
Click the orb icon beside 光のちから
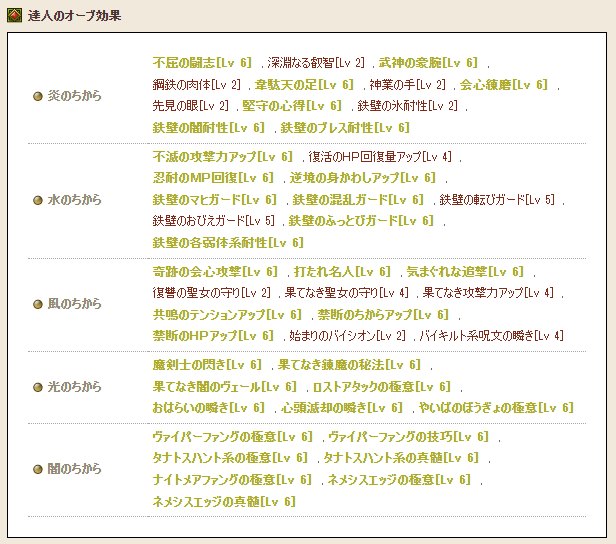pos(38,387)
